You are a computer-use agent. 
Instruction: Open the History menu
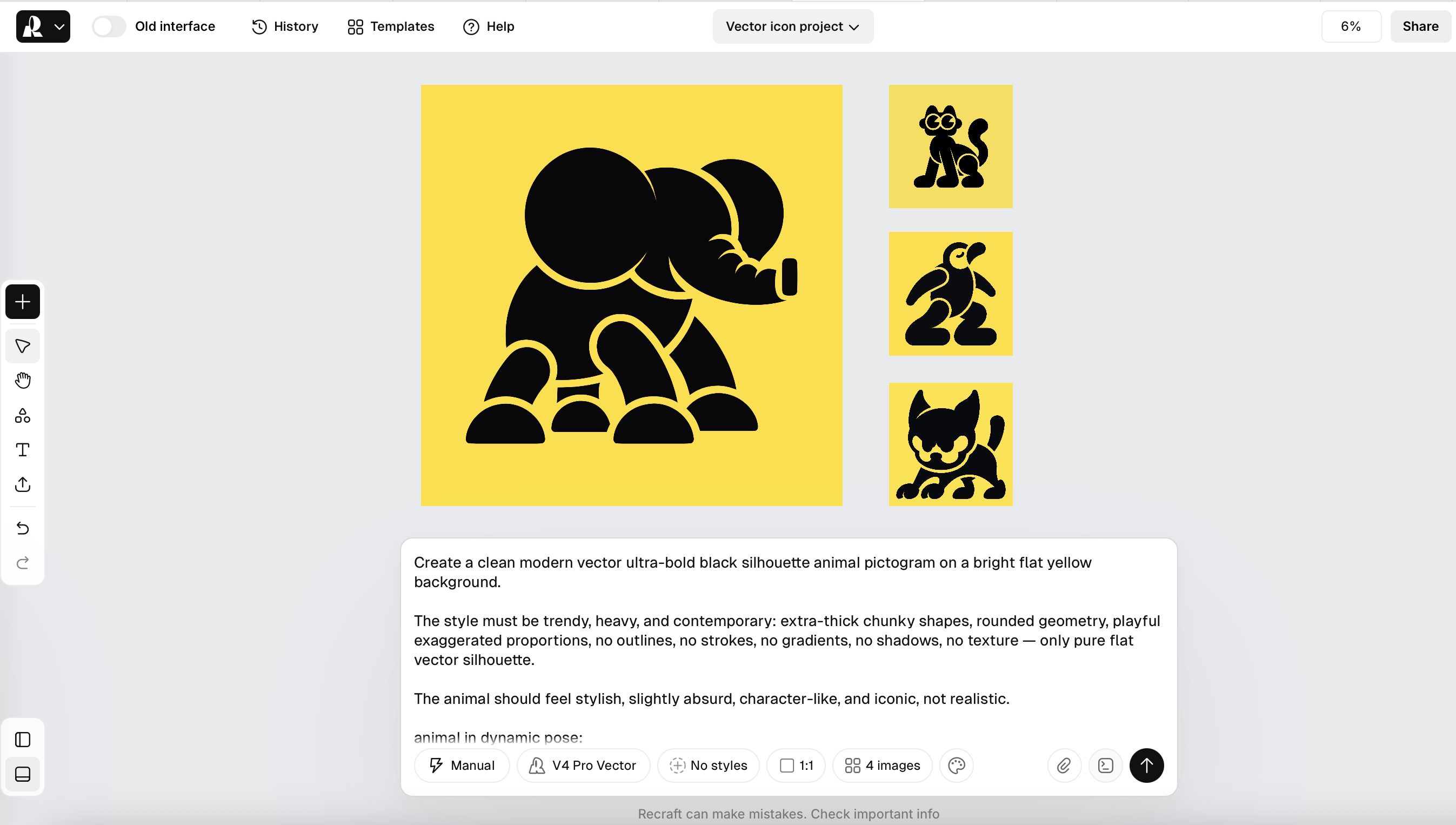[285, 26]
